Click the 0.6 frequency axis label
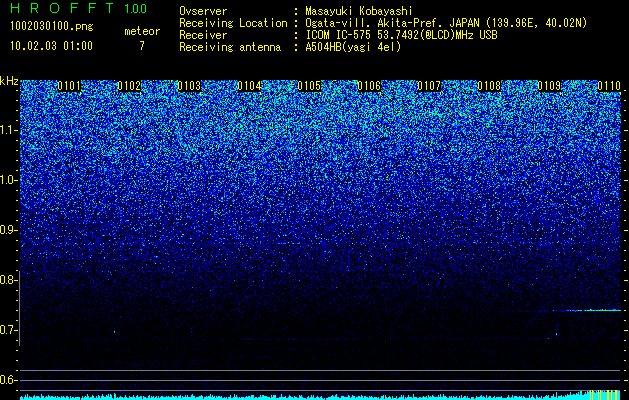Screen dimensions: 629x400 [x=7, y=380]
